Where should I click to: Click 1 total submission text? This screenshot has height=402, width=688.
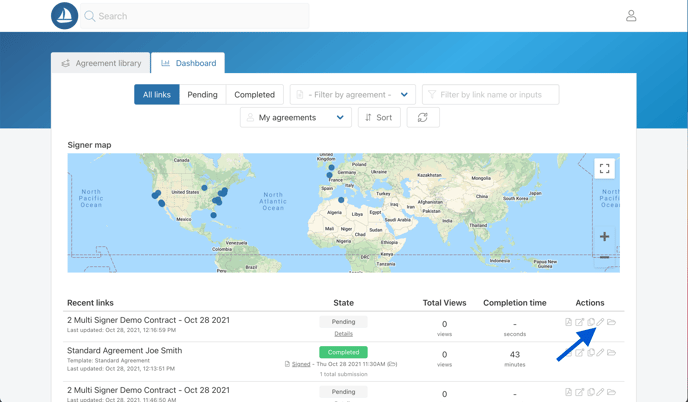click(344, 374)
